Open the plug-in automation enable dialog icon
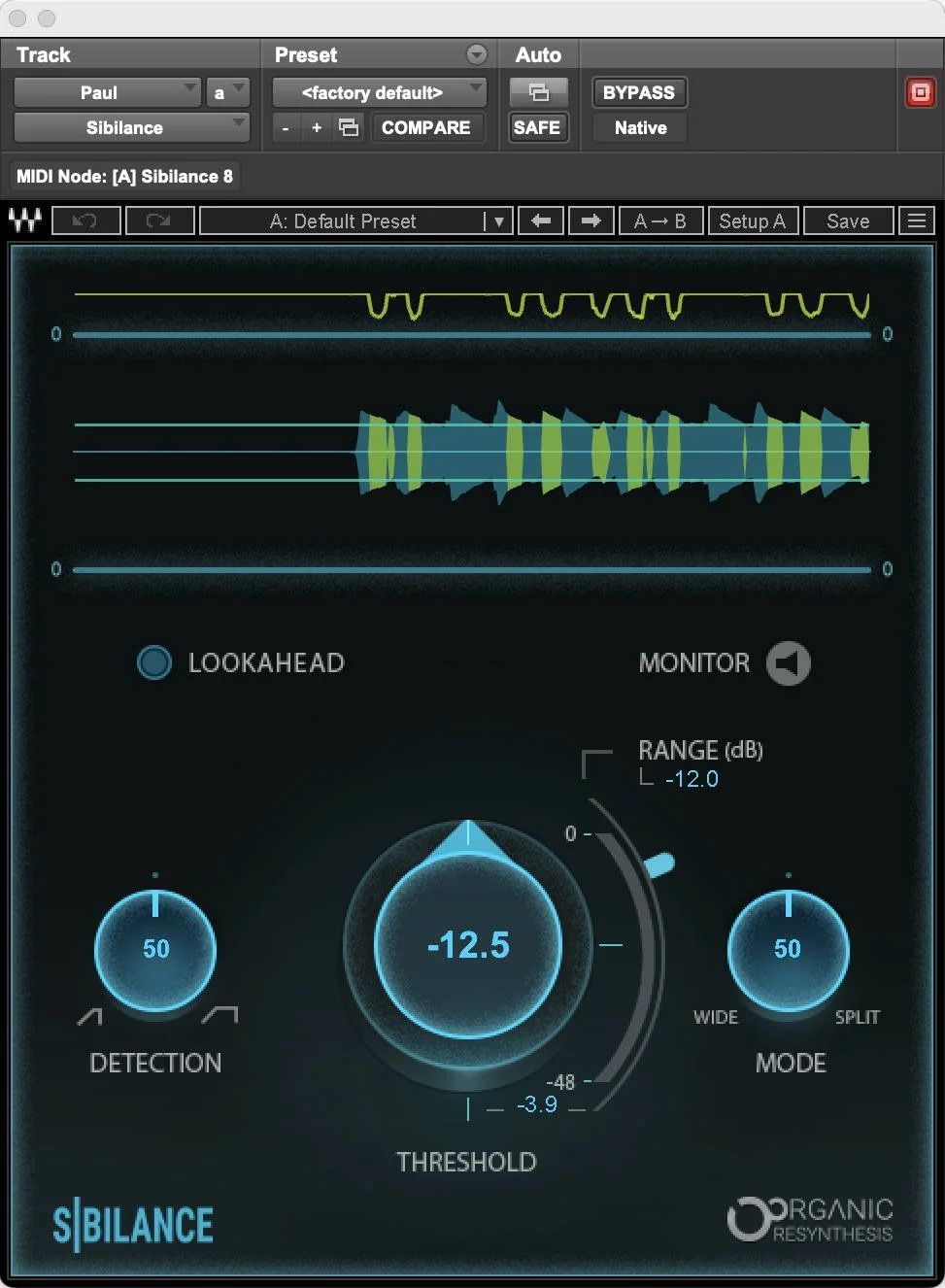This screenshot has width=945, height=1288. pyautogui.click(x=538, y=92)
